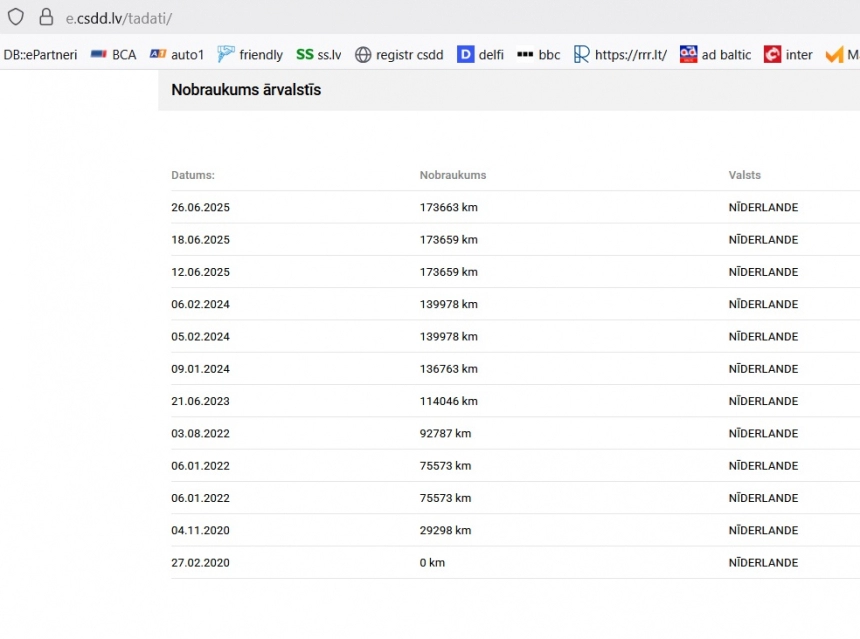Open the ss.lv bookmark
The height and width of the screenshot is (639, 860).
319,55
